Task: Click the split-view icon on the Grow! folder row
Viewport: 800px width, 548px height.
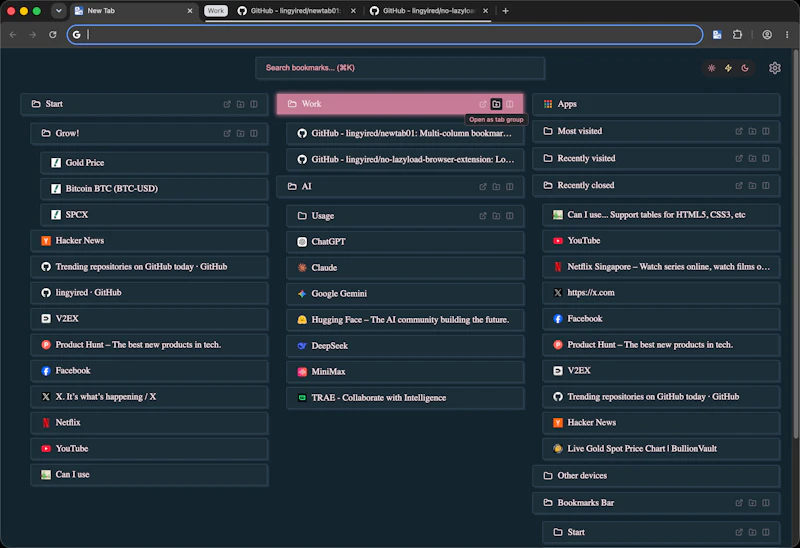Action: (x=254, y=133)
